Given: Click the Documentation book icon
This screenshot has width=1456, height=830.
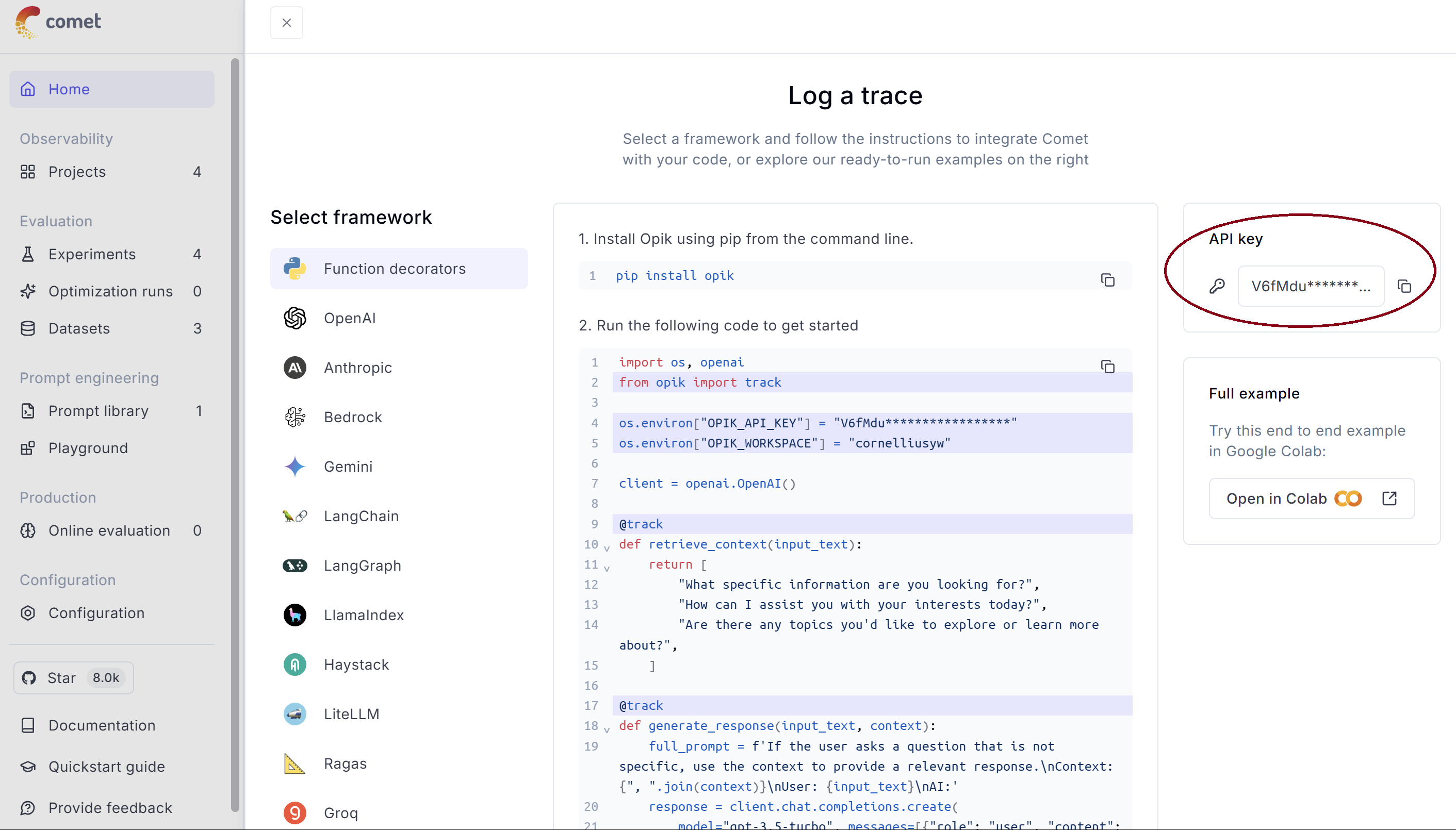Looking at the screenshot, I should [x=28, y=725].
